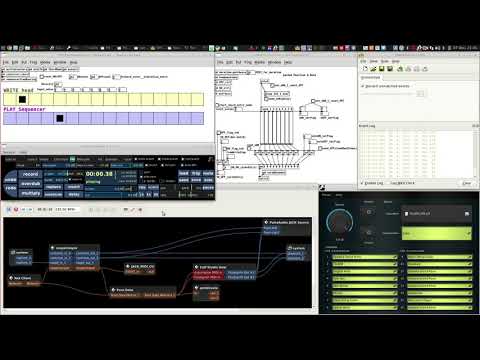Image resolution: width=480 pixels, height=360 pixels.
Task: Open channel 8 preset dropdown
Action: click(365, 307)
